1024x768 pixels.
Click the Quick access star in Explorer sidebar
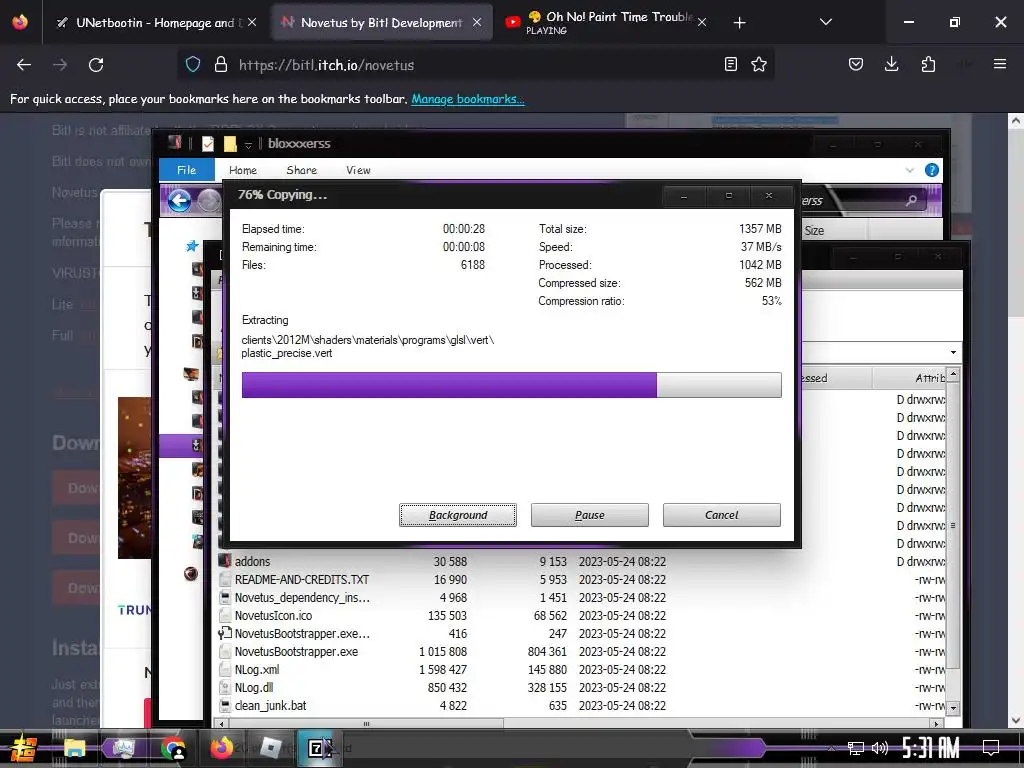(192, 246)
